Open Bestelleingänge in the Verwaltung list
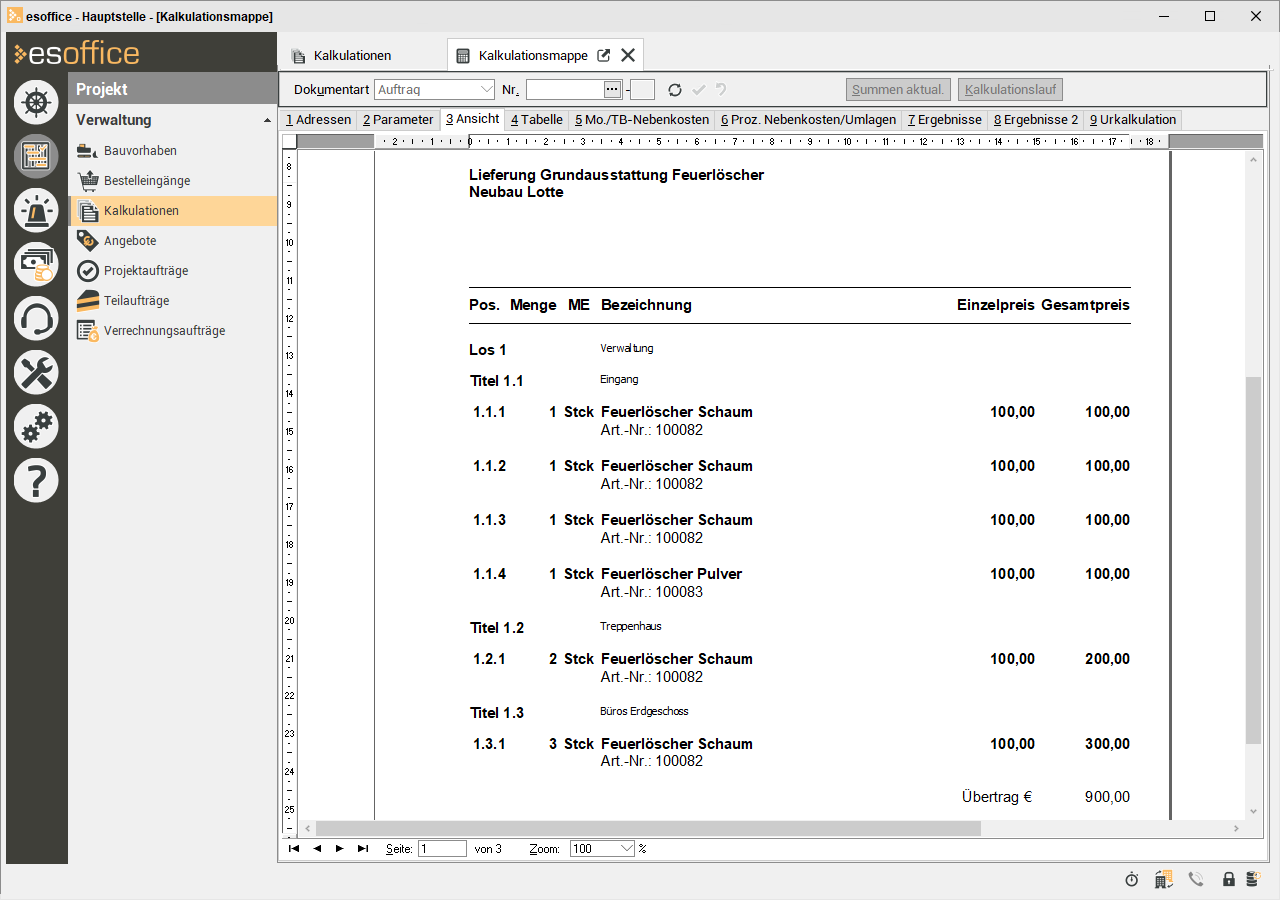Image resolution: width=1280 pixels, height=900 pixels. click(x=147, y=181)
